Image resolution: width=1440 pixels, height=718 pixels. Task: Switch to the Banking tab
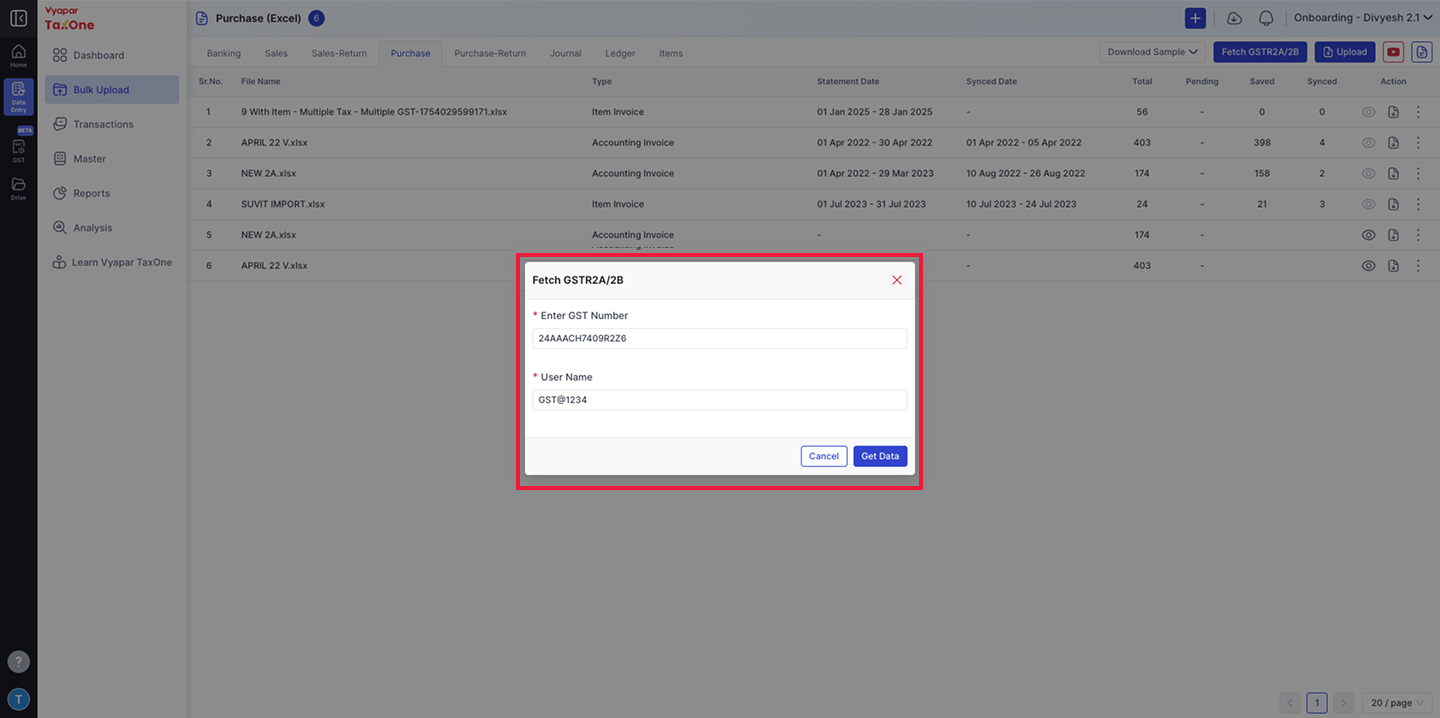pos(224,53)
